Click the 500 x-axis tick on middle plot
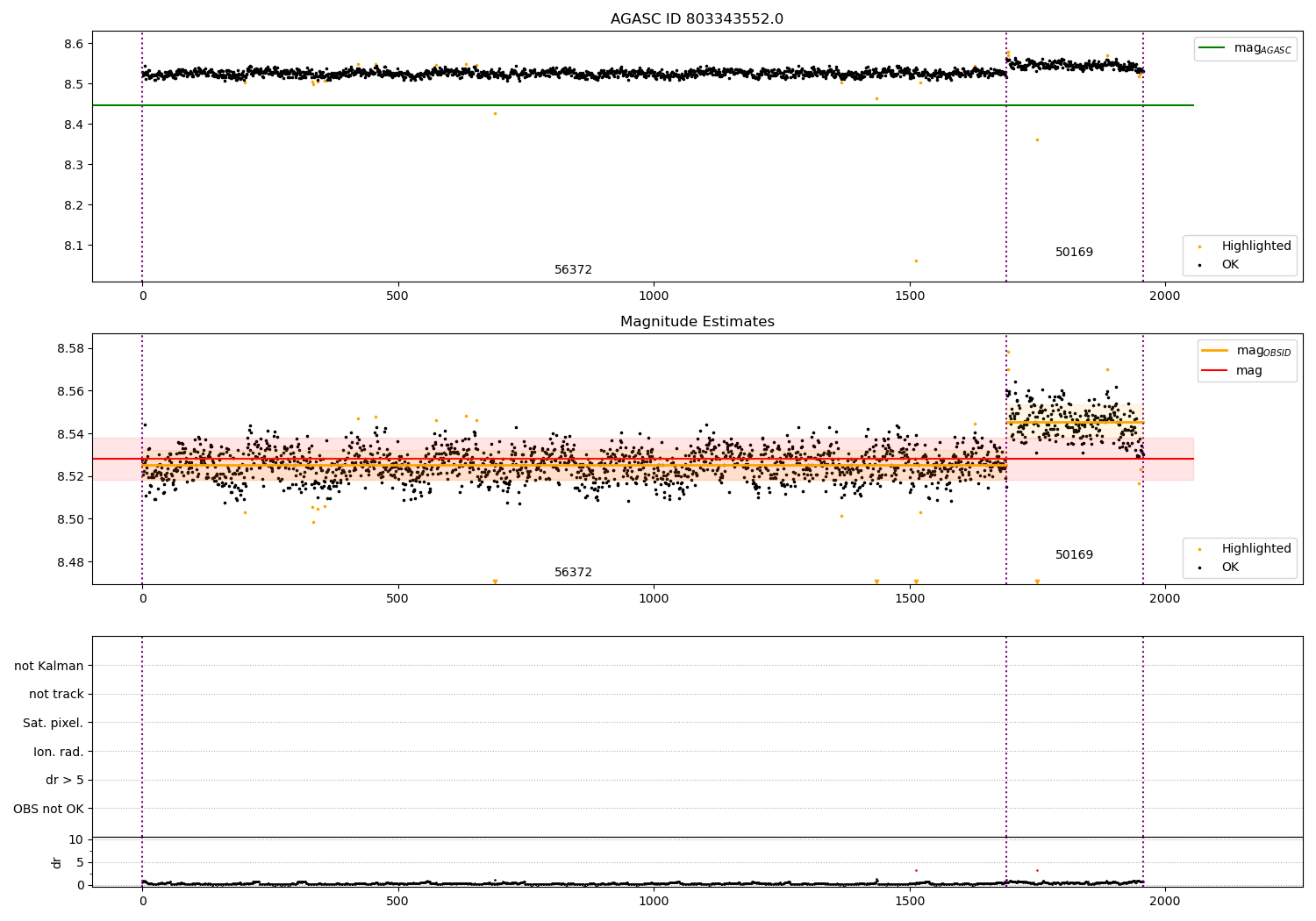Screen dimensions: 1316x921 click(398, 599)
